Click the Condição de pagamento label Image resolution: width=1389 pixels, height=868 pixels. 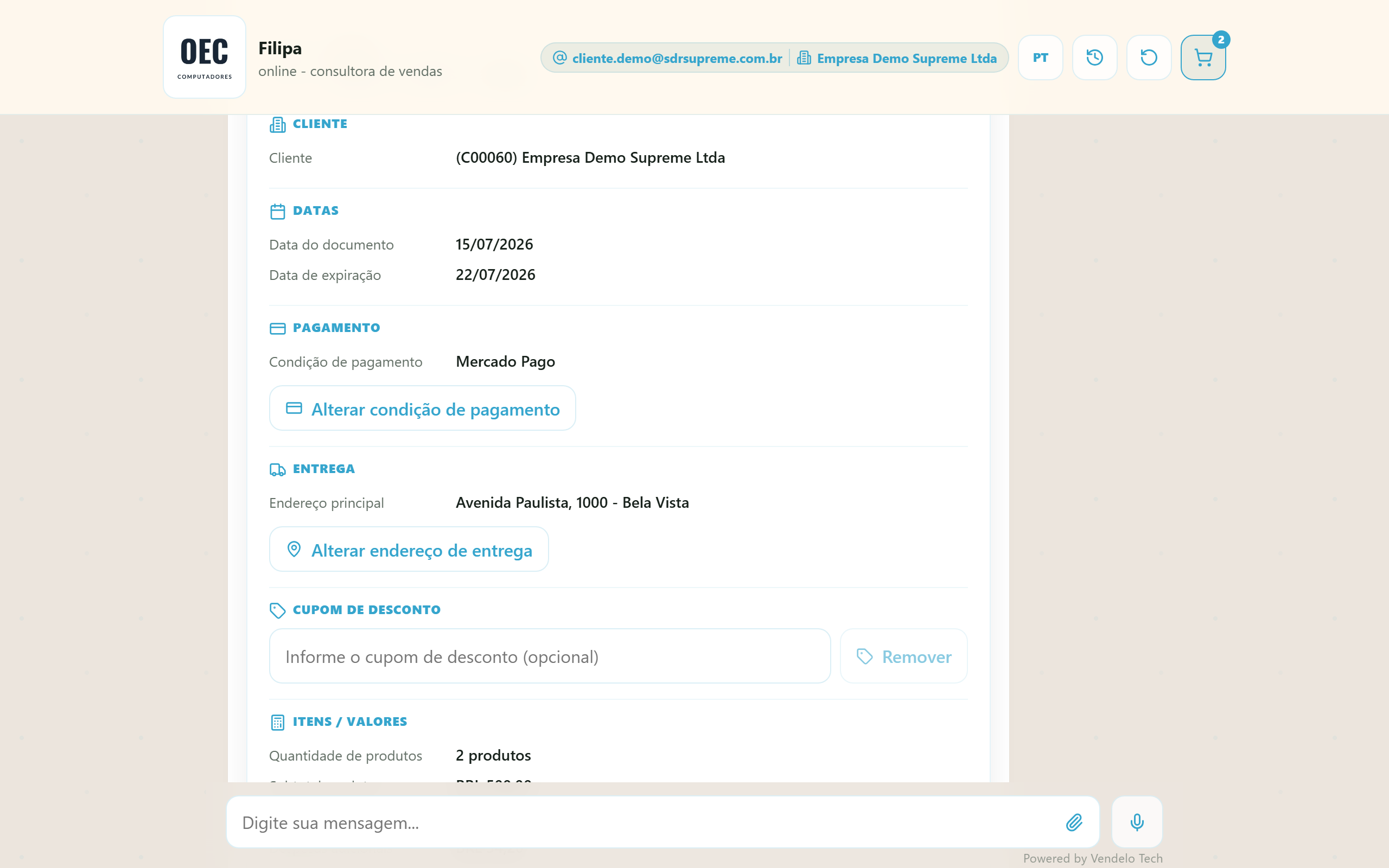pyautogui.click(x=346, y=362)
